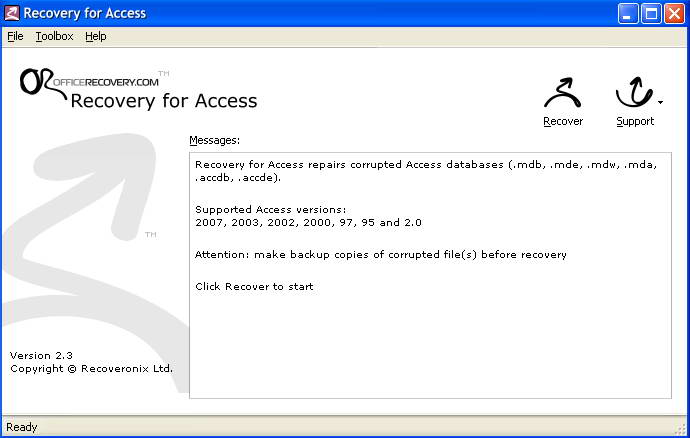Open the Toolbox menu
690x438 pixels.
(55, 37)
